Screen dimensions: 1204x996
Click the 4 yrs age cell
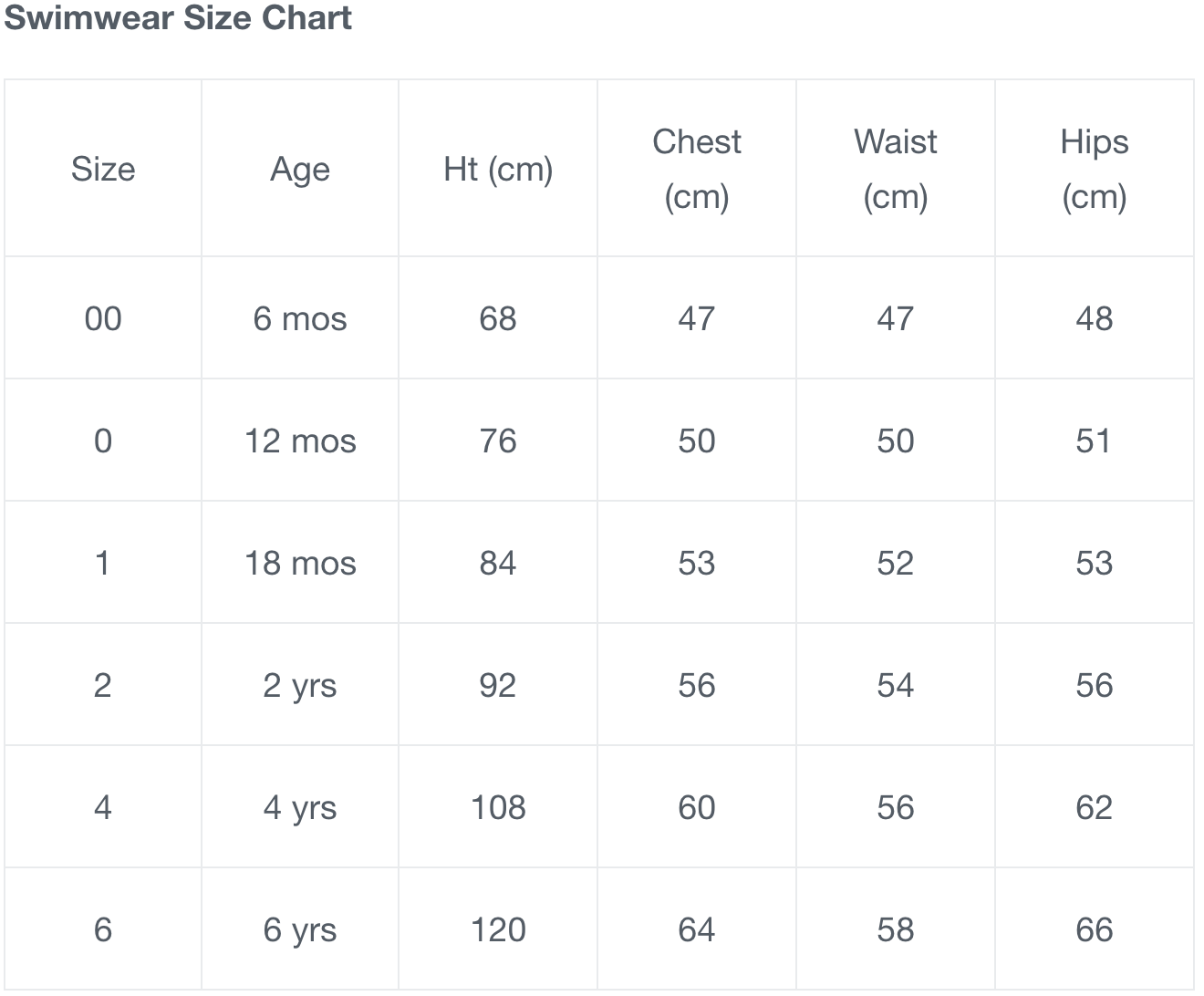300,807
